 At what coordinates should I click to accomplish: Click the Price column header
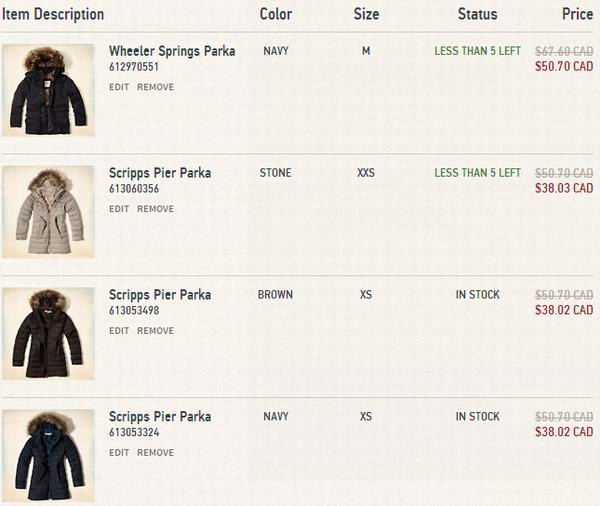577,14
